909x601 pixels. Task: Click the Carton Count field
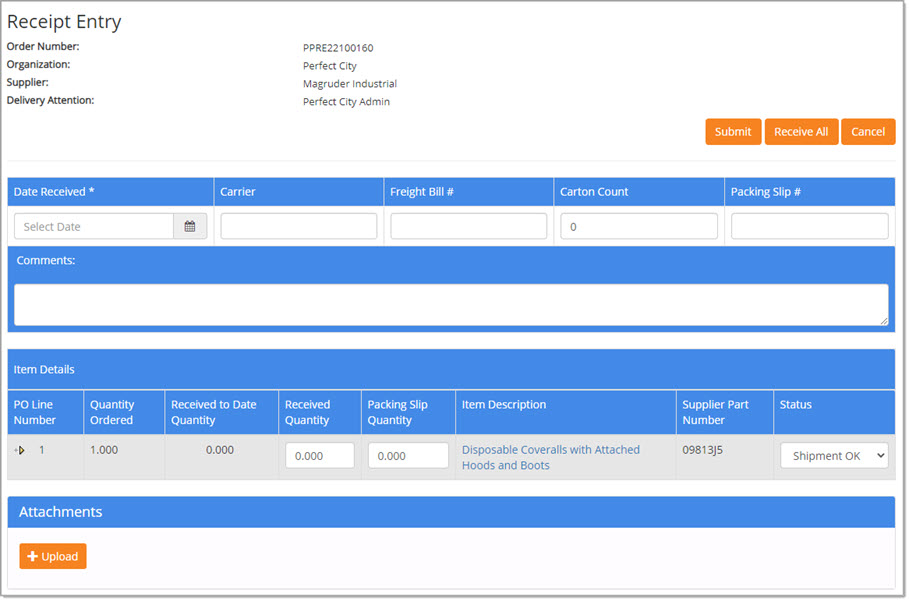click(x=638, y=227)
